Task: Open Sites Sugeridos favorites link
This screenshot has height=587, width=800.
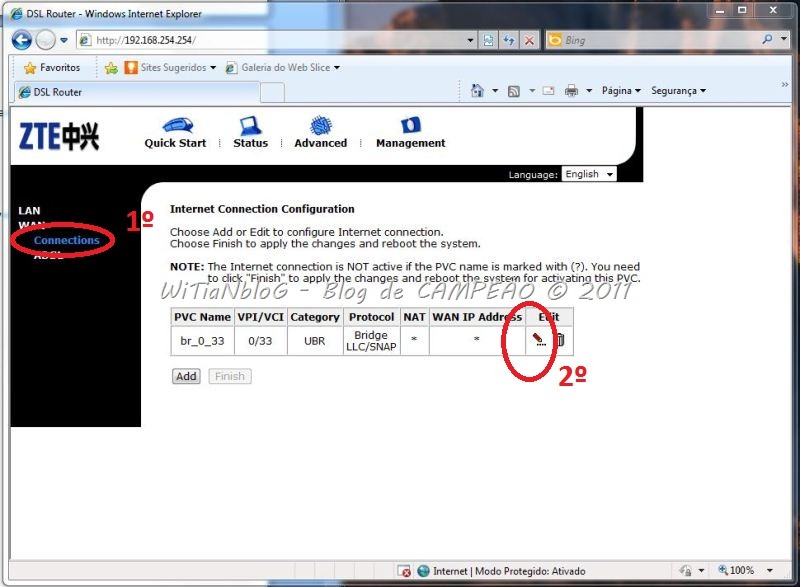Action: [170, 67]
